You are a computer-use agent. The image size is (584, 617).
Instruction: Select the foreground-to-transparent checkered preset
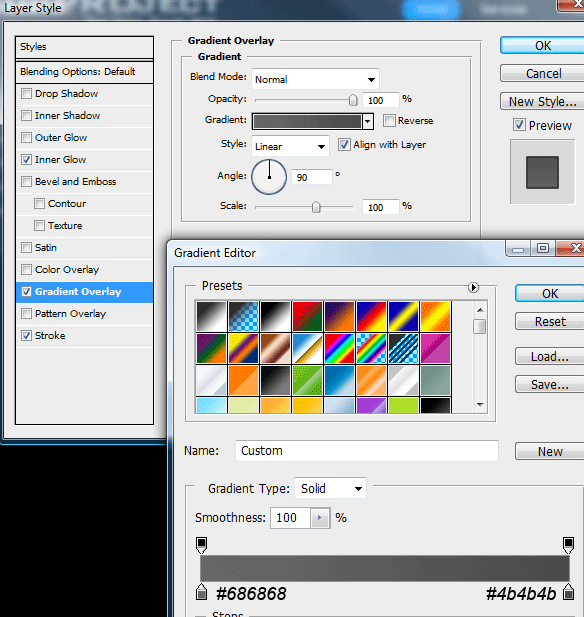(244, 316)
